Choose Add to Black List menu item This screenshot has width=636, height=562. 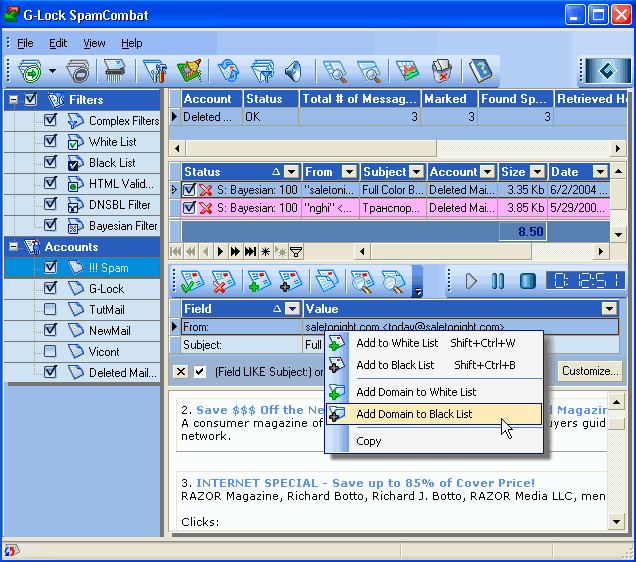[434, 365]
